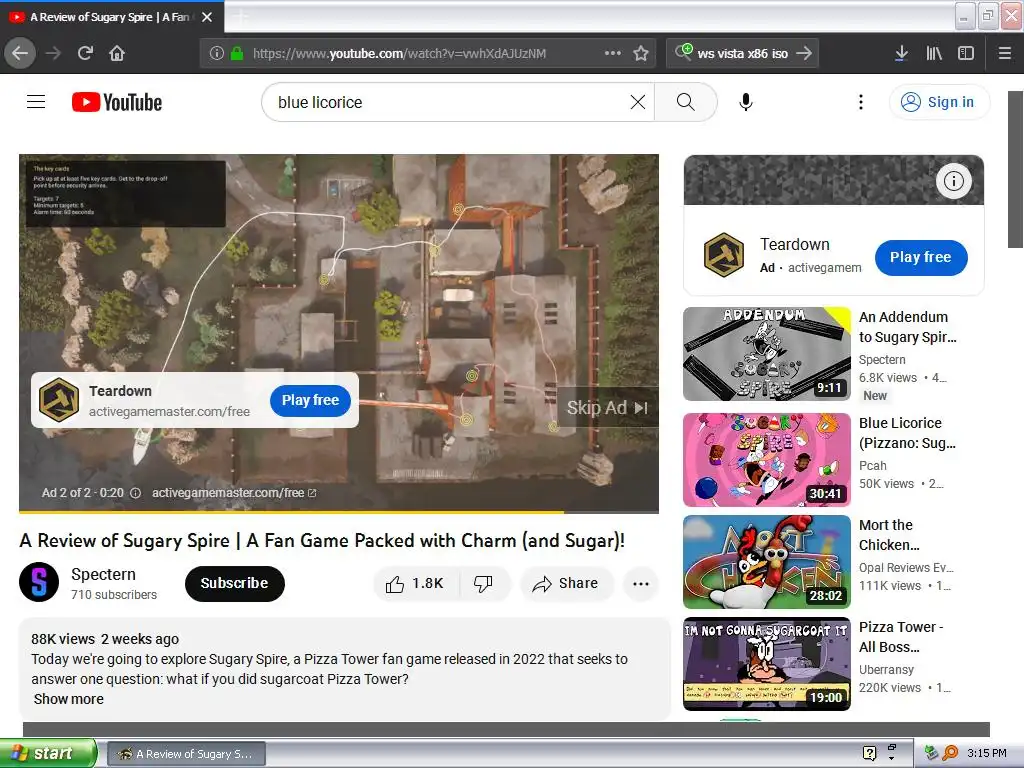
Task: Open site information icon in address bar
Action: coord(217,53)
